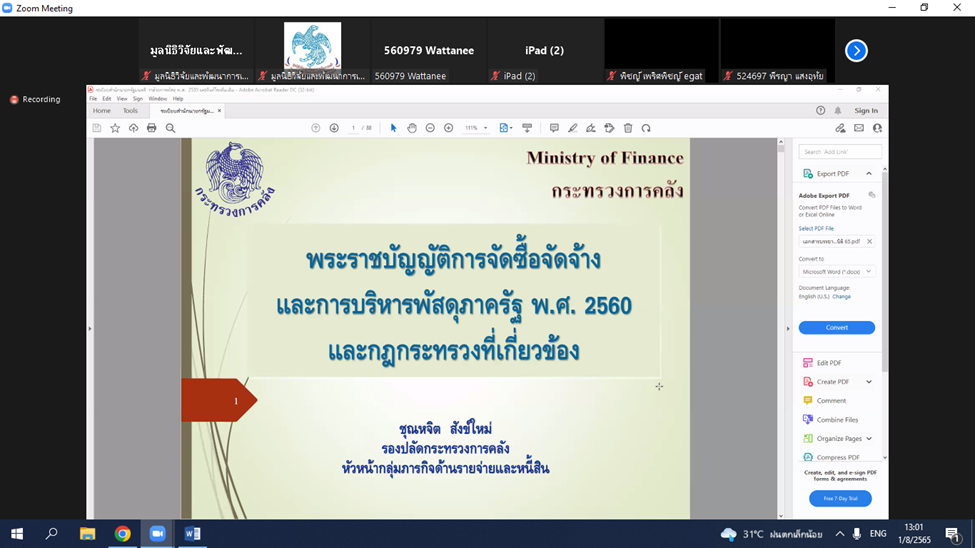Star the document as a favorite

[x=115, y=128]
